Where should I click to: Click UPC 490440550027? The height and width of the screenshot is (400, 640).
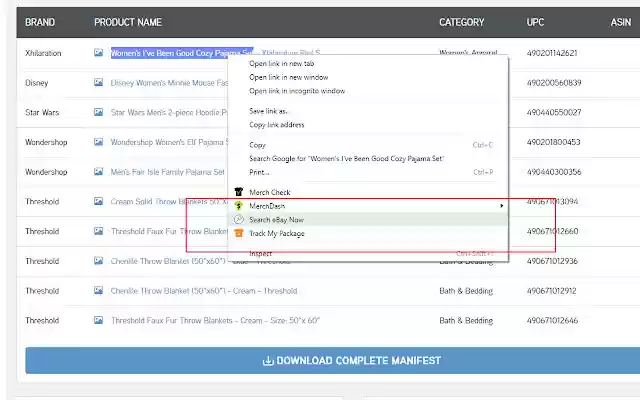click(554, 112)
